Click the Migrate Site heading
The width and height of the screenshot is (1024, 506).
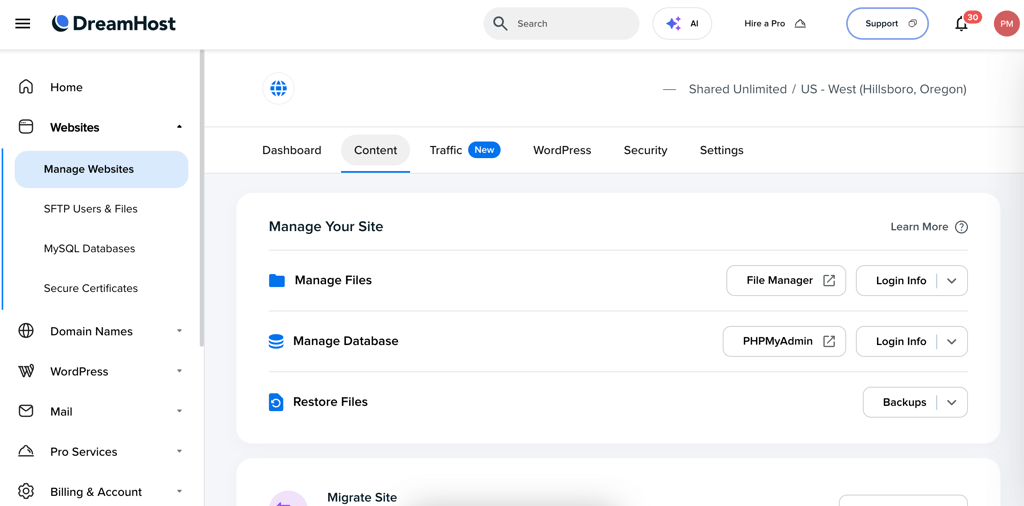pyautogui.click(x=362, y=498)
